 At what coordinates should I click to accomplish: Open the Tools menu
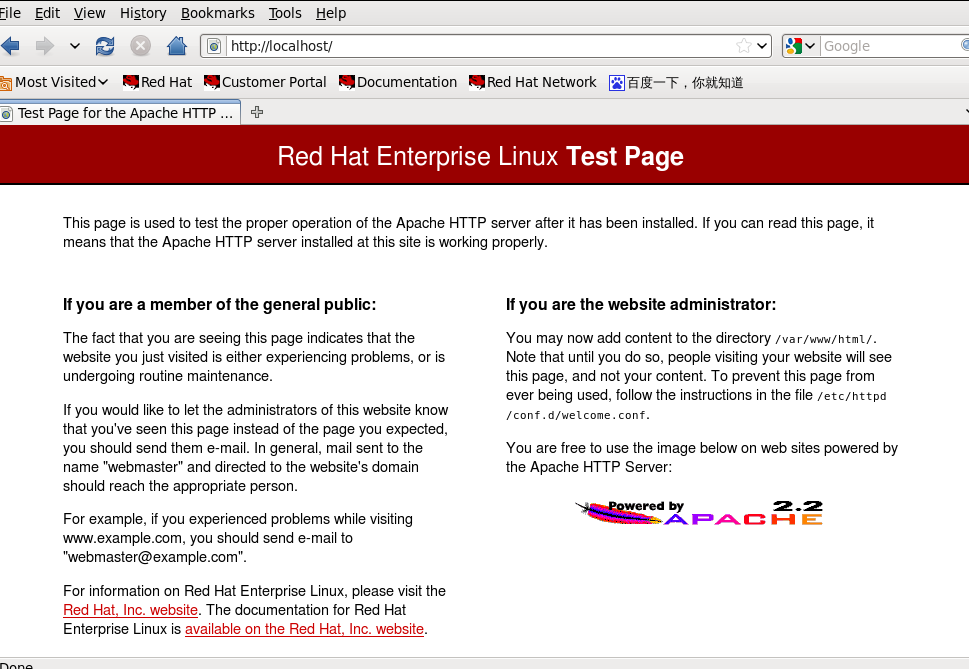click(x=285, y=13)
